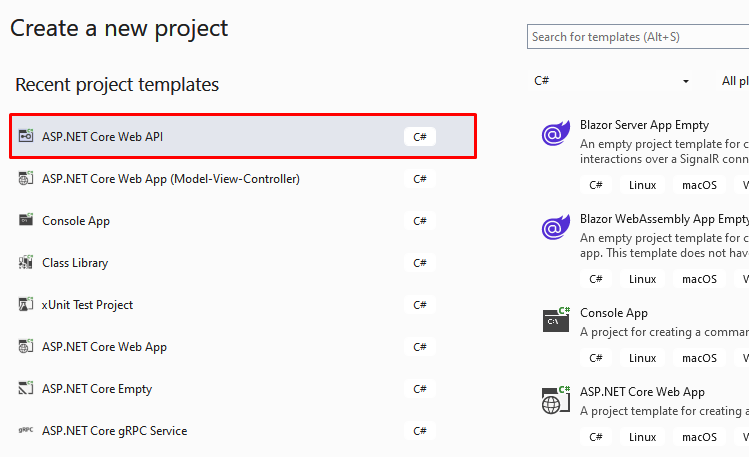This screenshot has width=749, height=457.
Task: Select the recent ASP.NET Core Web App template
Action: (x=243, y=347)
